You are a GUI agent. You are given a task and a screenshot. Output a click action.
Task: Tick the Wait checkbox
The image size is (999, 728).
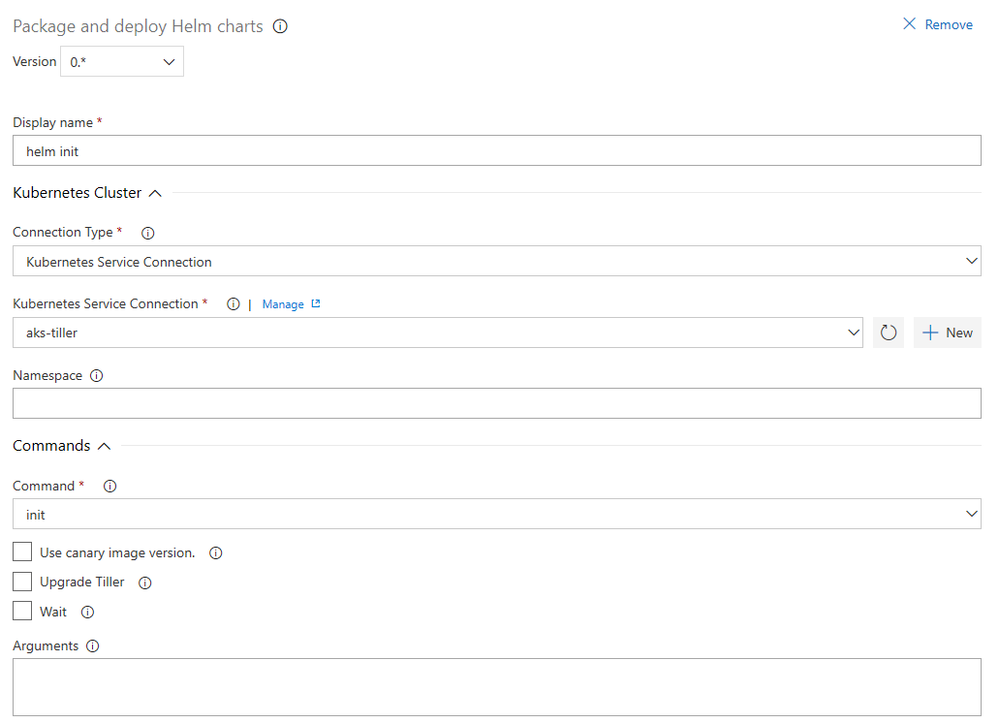tap(22, 611)
